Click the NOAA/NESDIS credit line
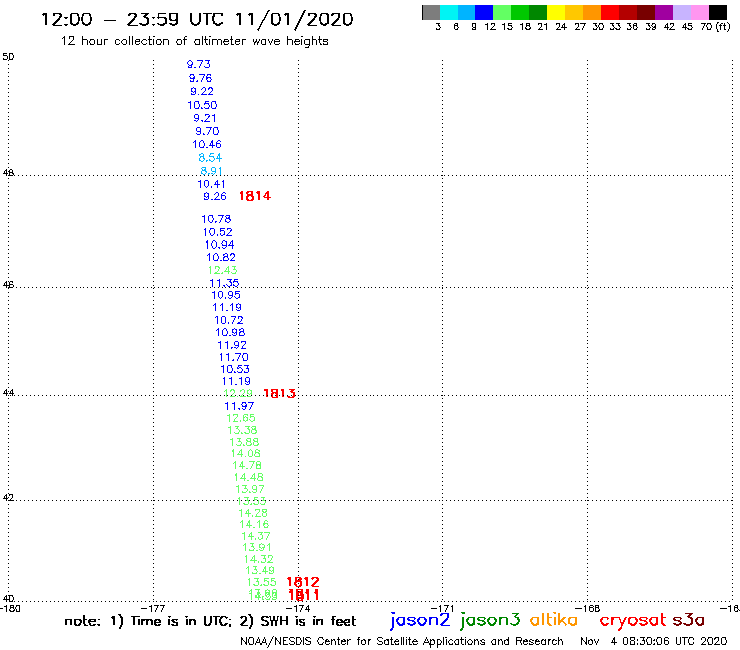 (402, 642)
